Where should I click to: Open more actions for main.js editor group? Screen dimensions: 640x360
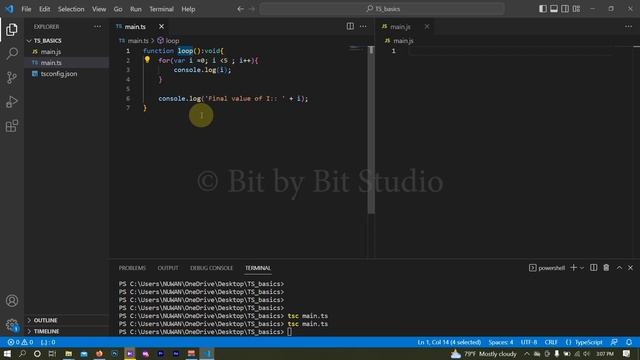[628, 27]
